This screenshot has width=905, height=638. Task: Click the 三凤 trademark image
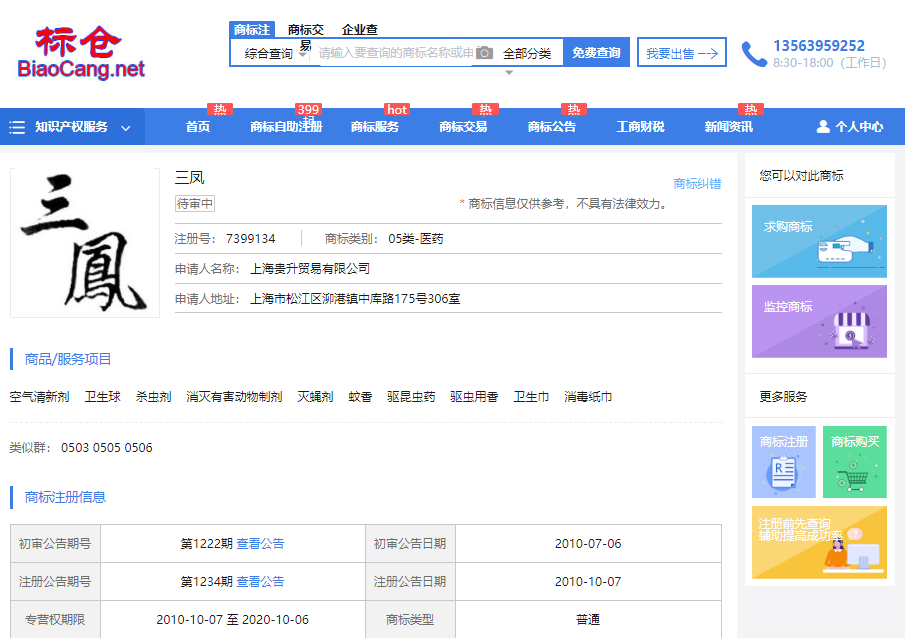[85, 242]
